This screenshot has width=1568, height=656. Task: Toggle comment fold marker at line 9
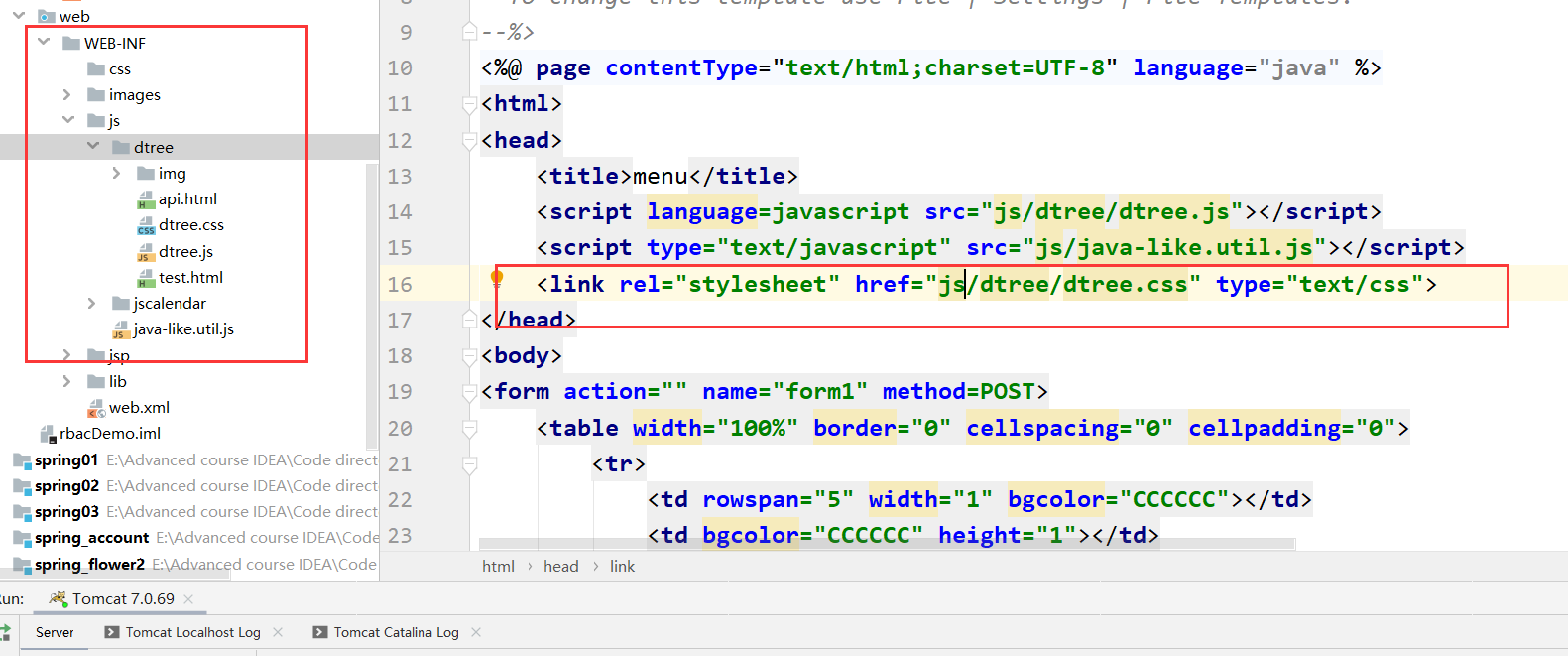pyautogui.click(x=470, y=32)
